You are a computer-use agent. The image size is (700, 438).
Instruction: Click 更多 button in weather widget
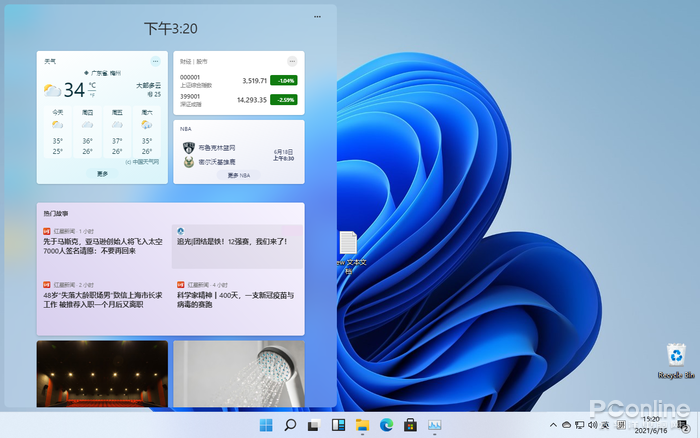[x=102, y=173]
